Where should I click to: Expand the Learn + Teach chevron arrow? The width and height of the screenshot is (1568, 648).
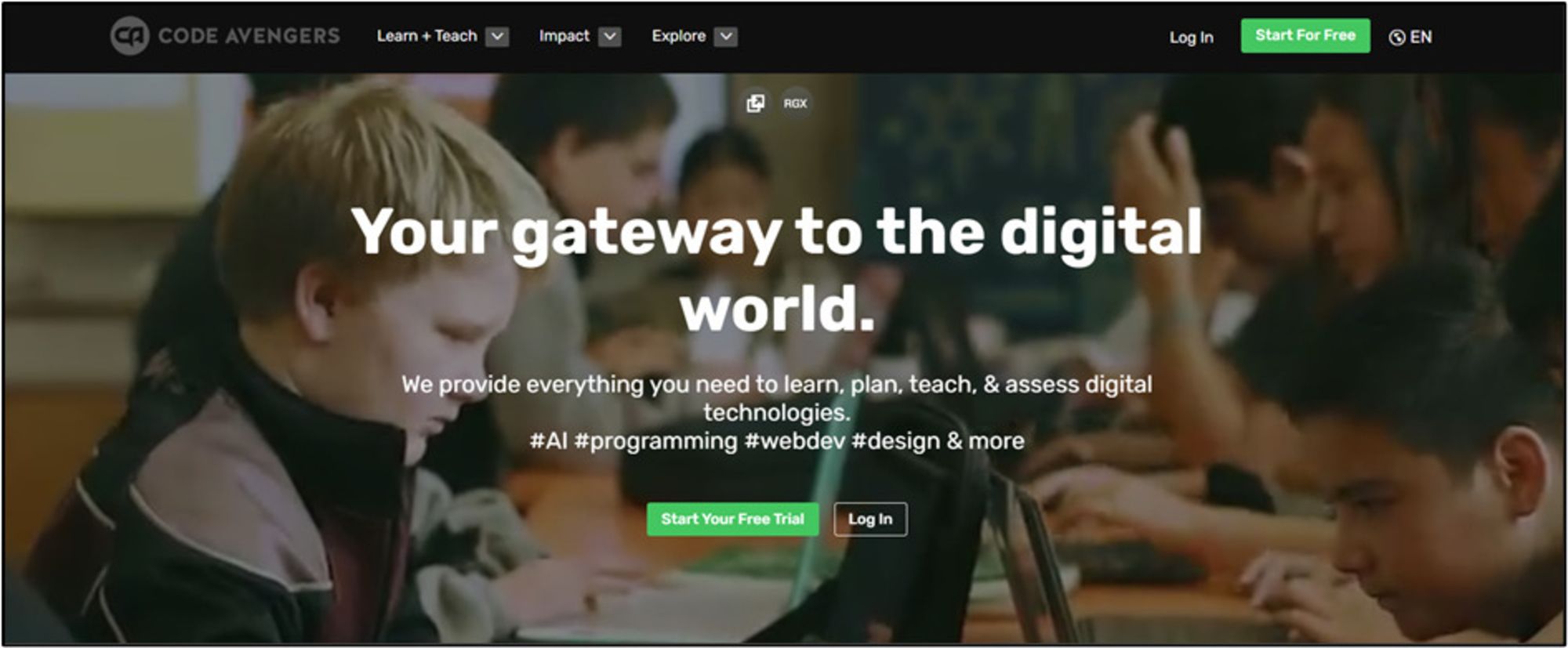coord(497,36)
